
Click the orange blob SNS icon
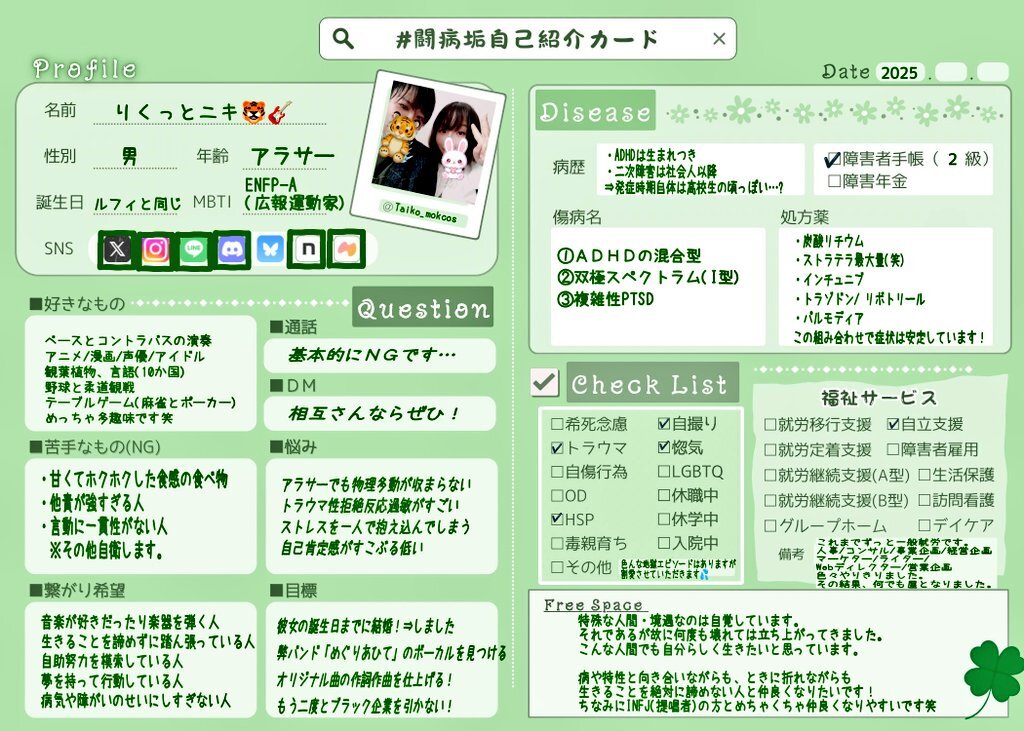346,249
